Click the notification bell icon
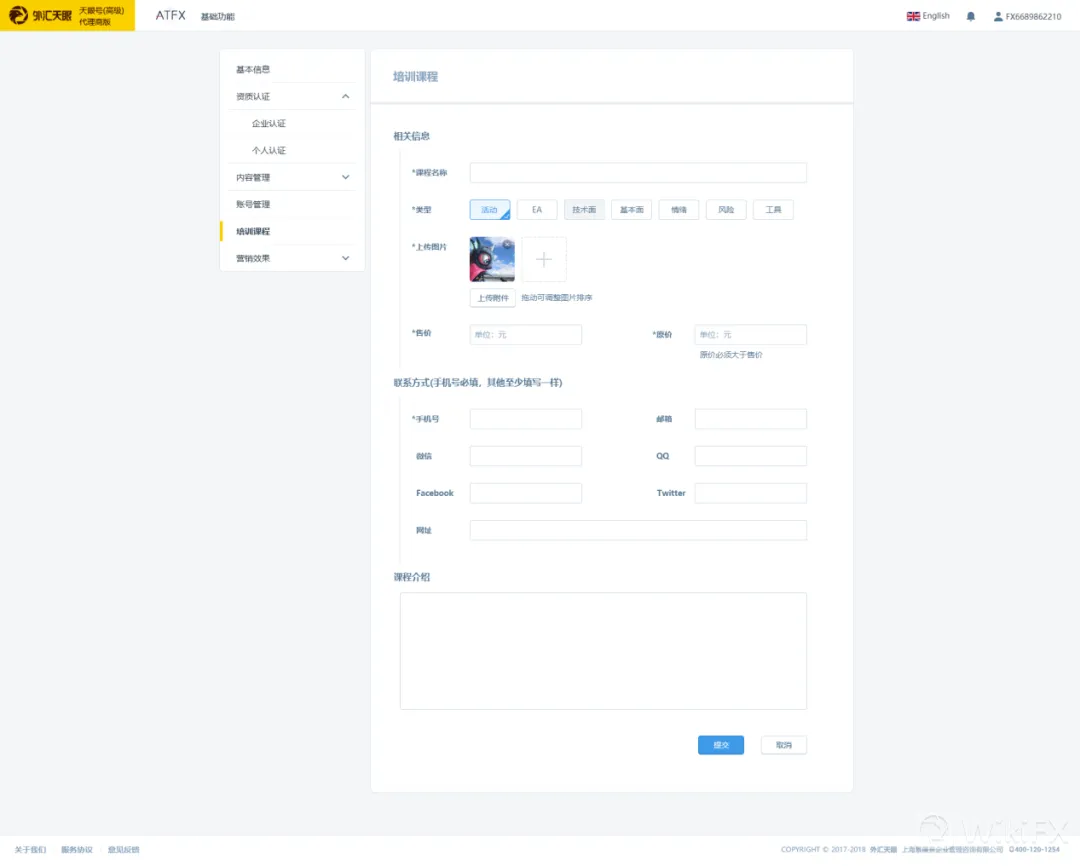The width and height of the screenshot is (1080, 866). (970, 17)
